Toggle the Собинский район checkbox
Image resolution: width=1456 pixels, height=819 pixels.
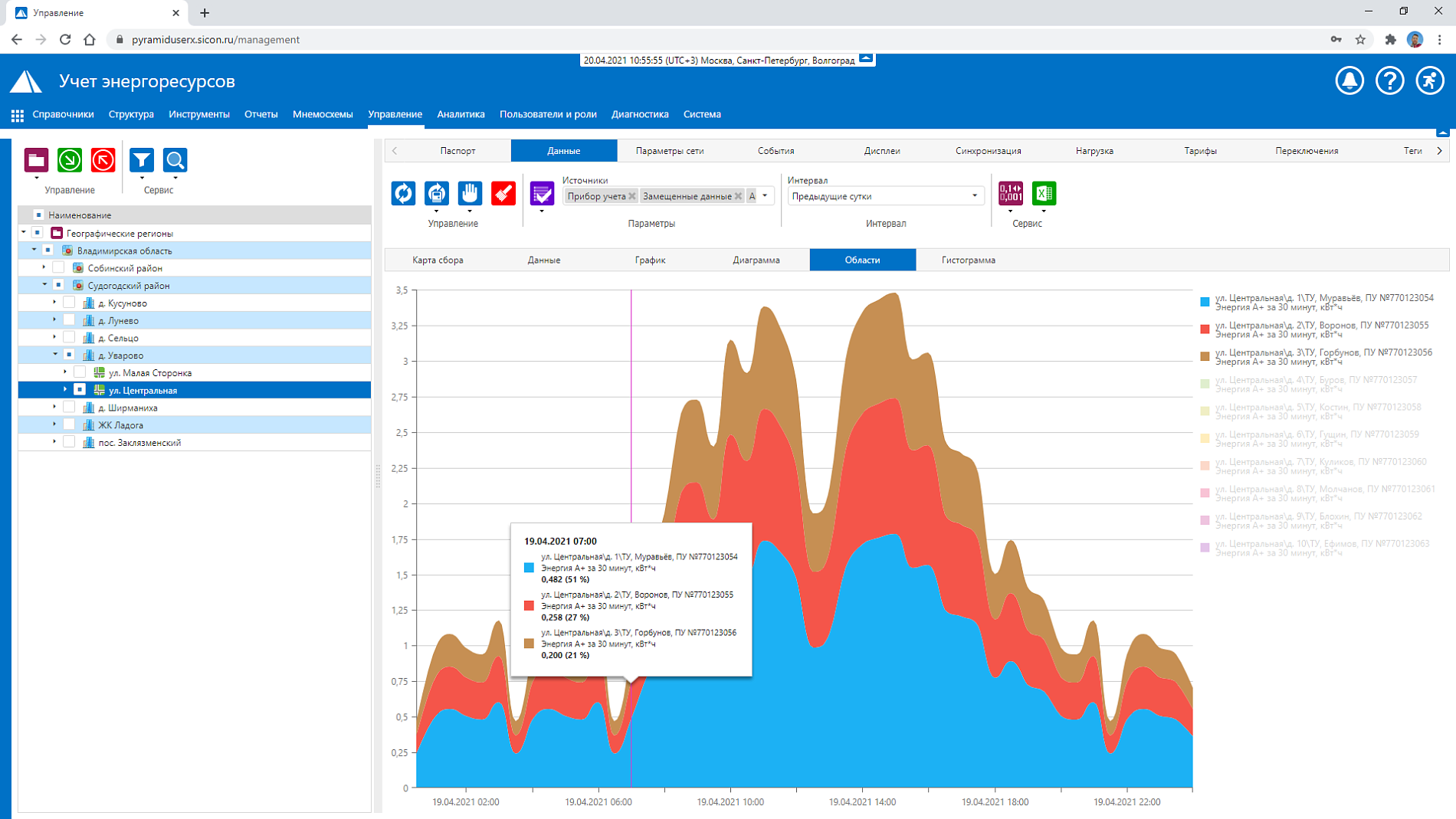click(58, 267)
